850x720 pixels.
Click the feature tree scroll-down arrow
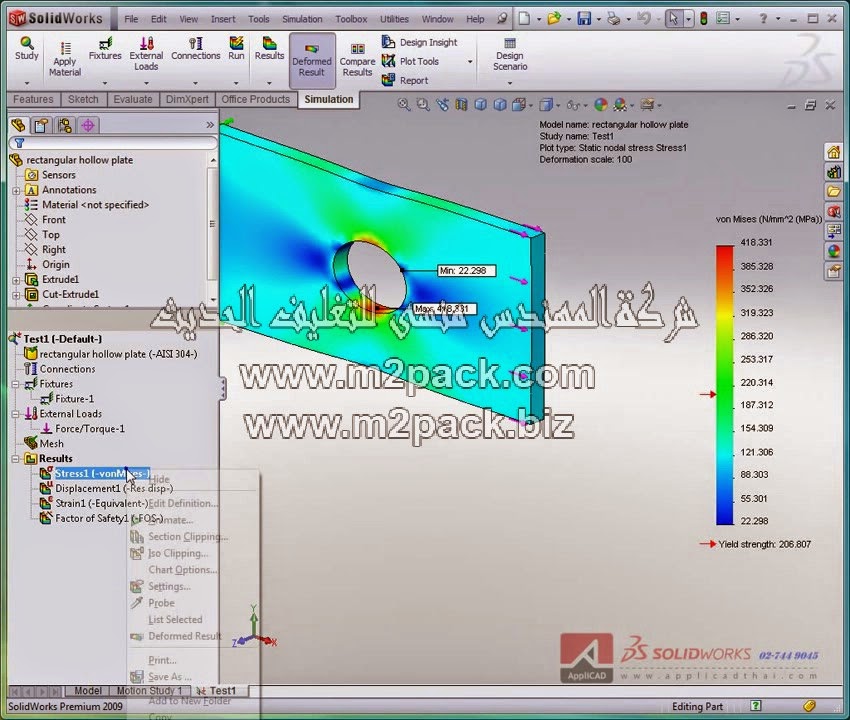213,299
